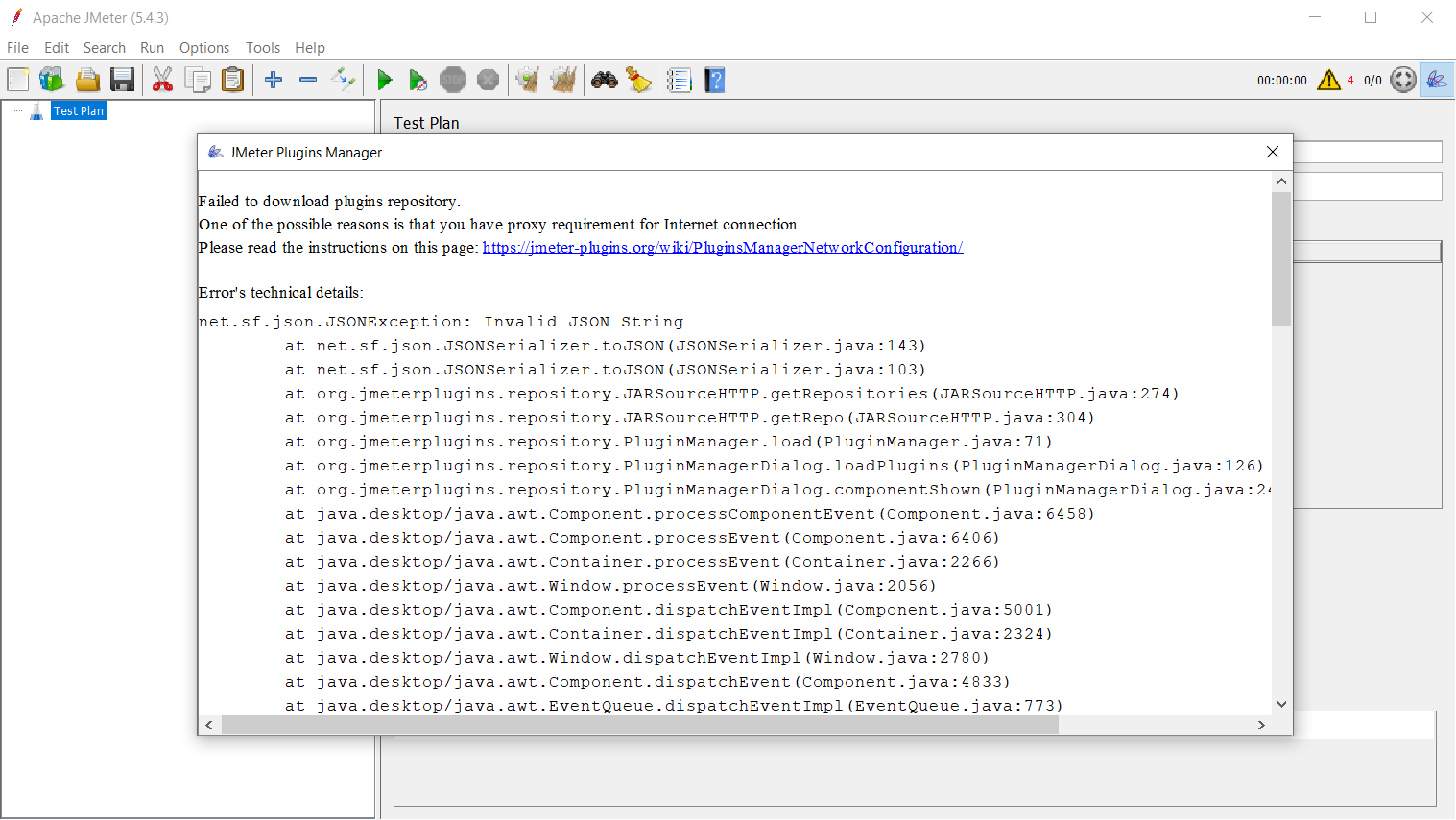
Task: Open the Run menu
Action: 152,48
